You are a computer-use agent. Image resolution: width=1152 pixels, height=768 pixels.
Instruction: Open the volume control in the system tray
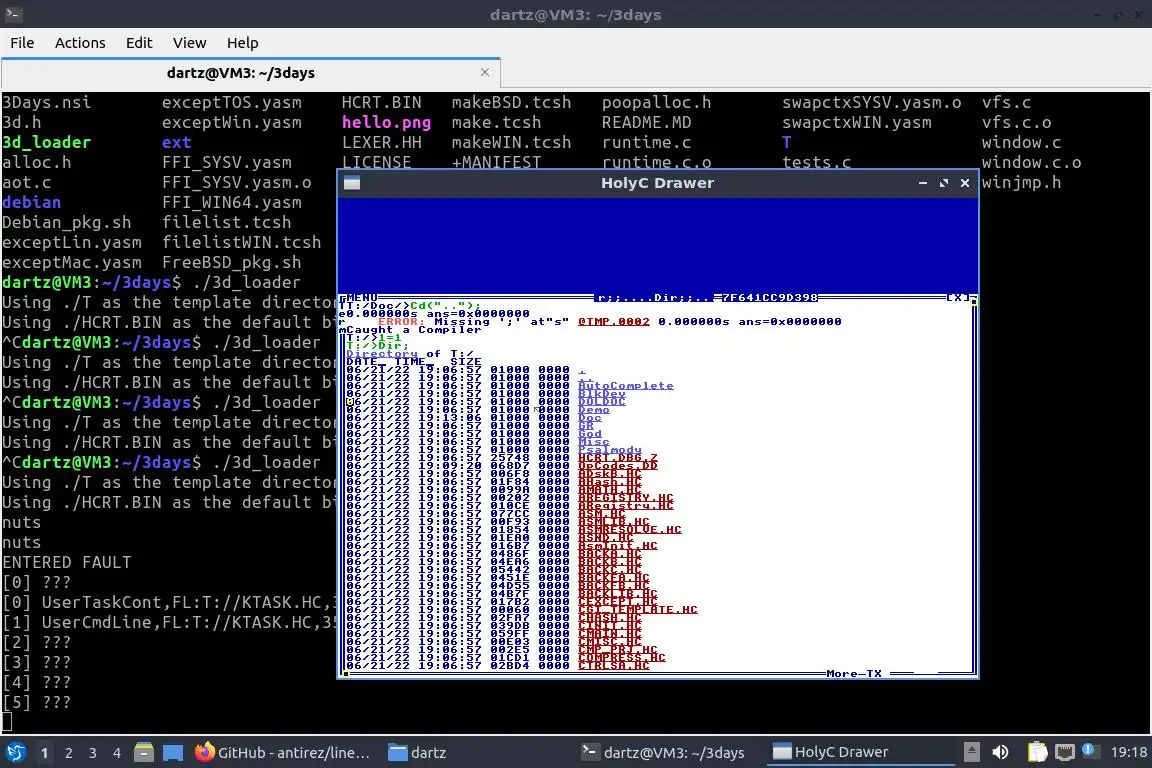(1001, 752)
